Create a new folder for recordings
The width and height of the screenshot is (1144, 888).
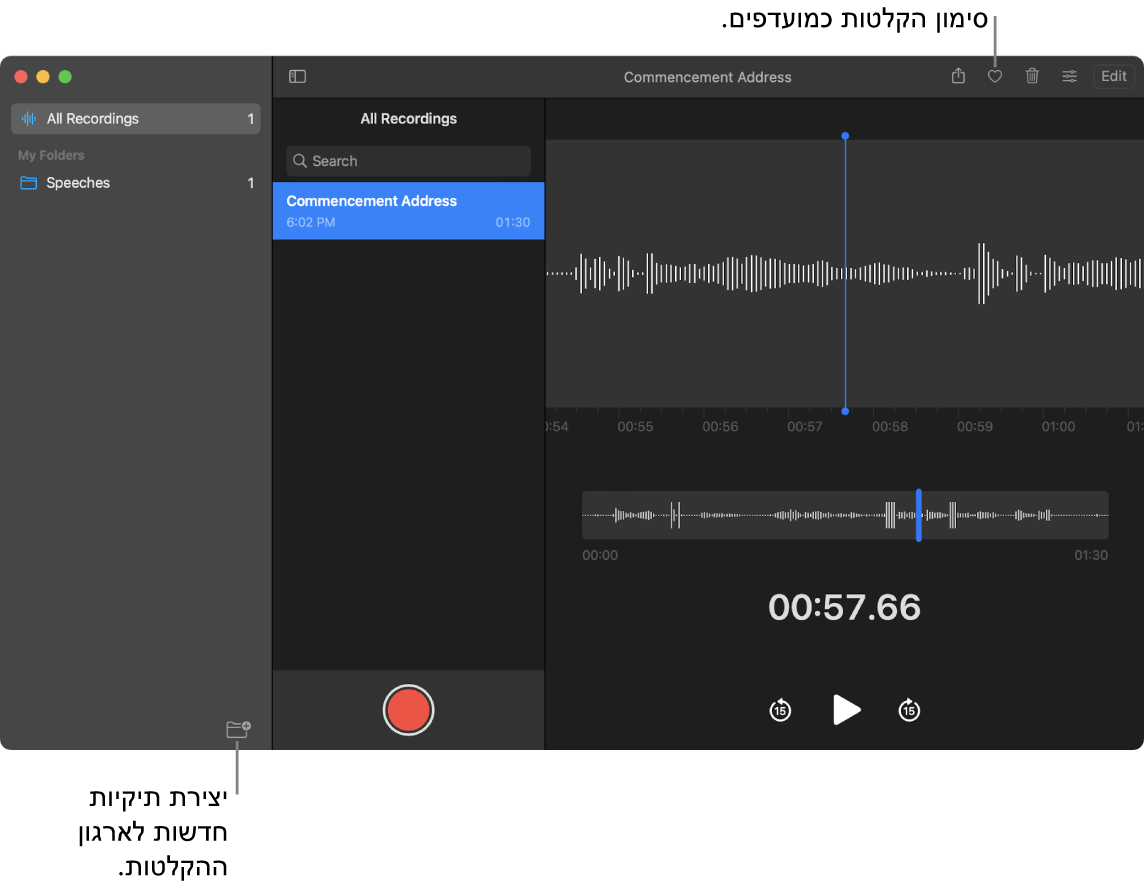click(238, 730)
